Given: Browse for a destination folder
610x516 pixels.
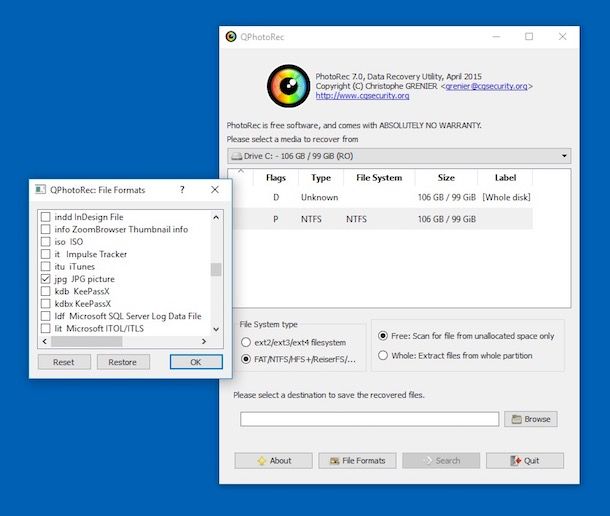Looking at the screenshot, I should click(x=530, y=419).
